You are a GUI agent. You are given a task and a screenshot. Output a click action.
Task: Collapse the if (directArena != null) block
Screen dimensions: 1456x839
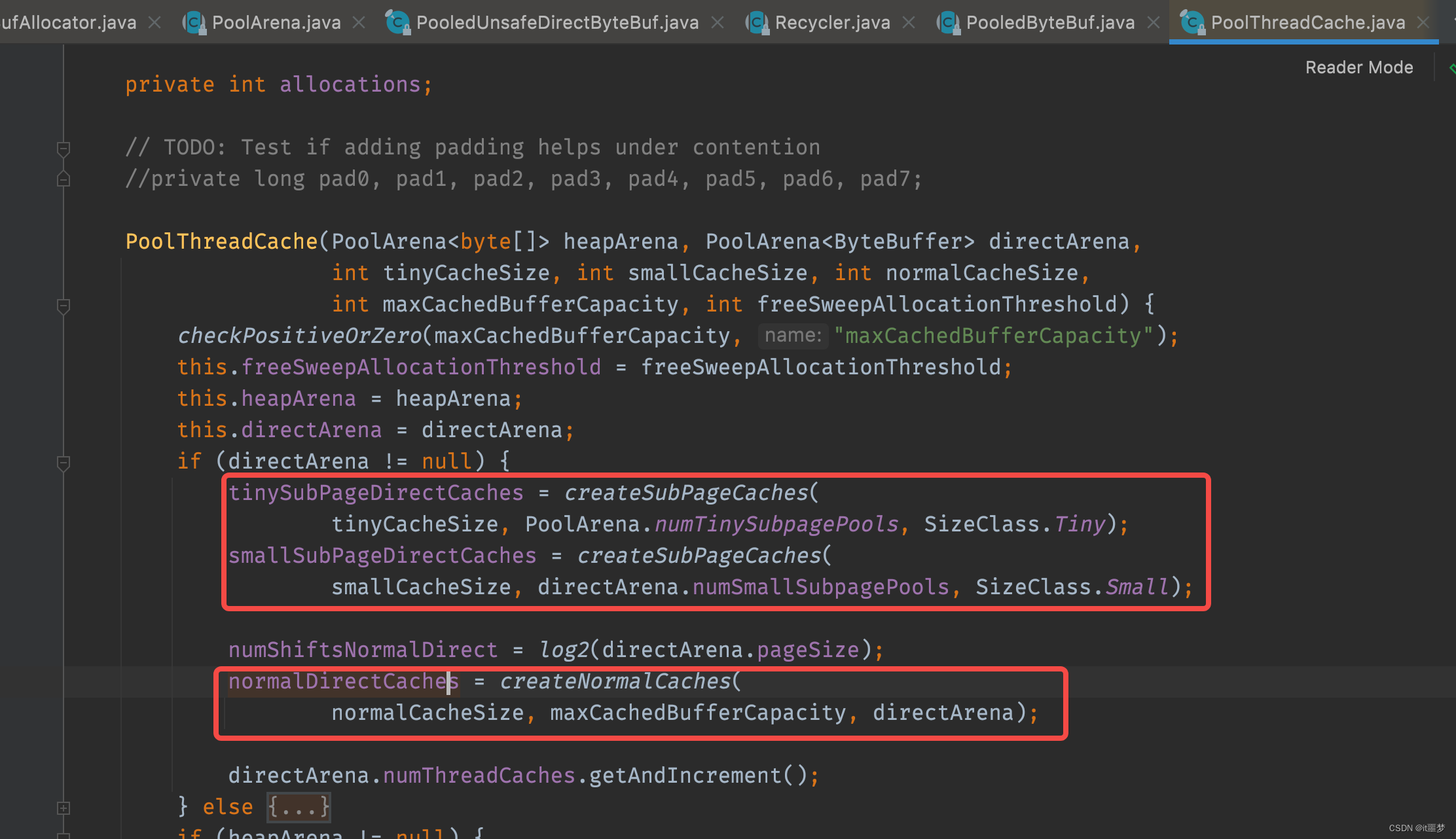(64, 463)
